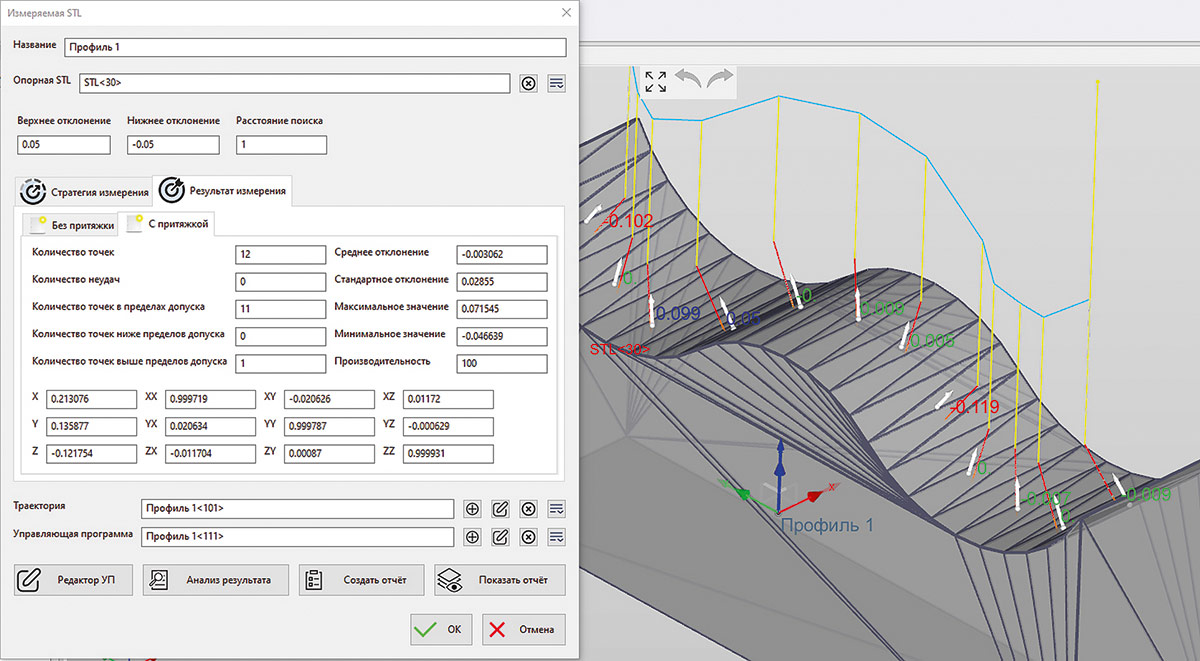
Task: Click the Показать отчёт button
Action: (x=499, y=580)
